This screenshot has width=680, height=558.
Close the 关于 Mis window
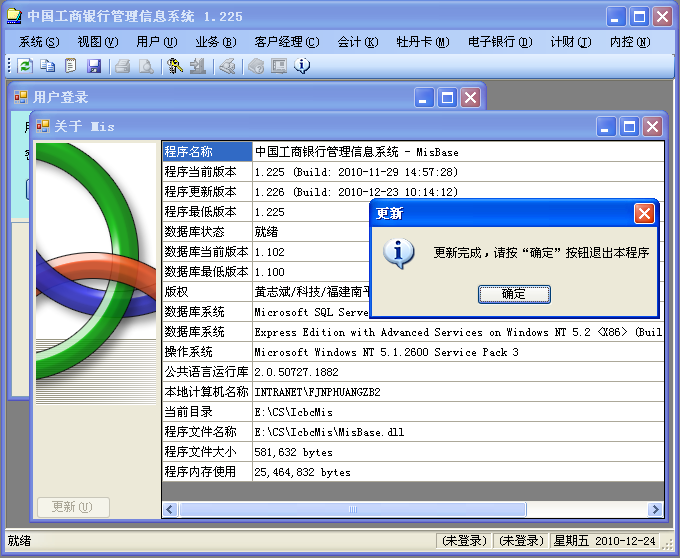(x=653, y=127)
